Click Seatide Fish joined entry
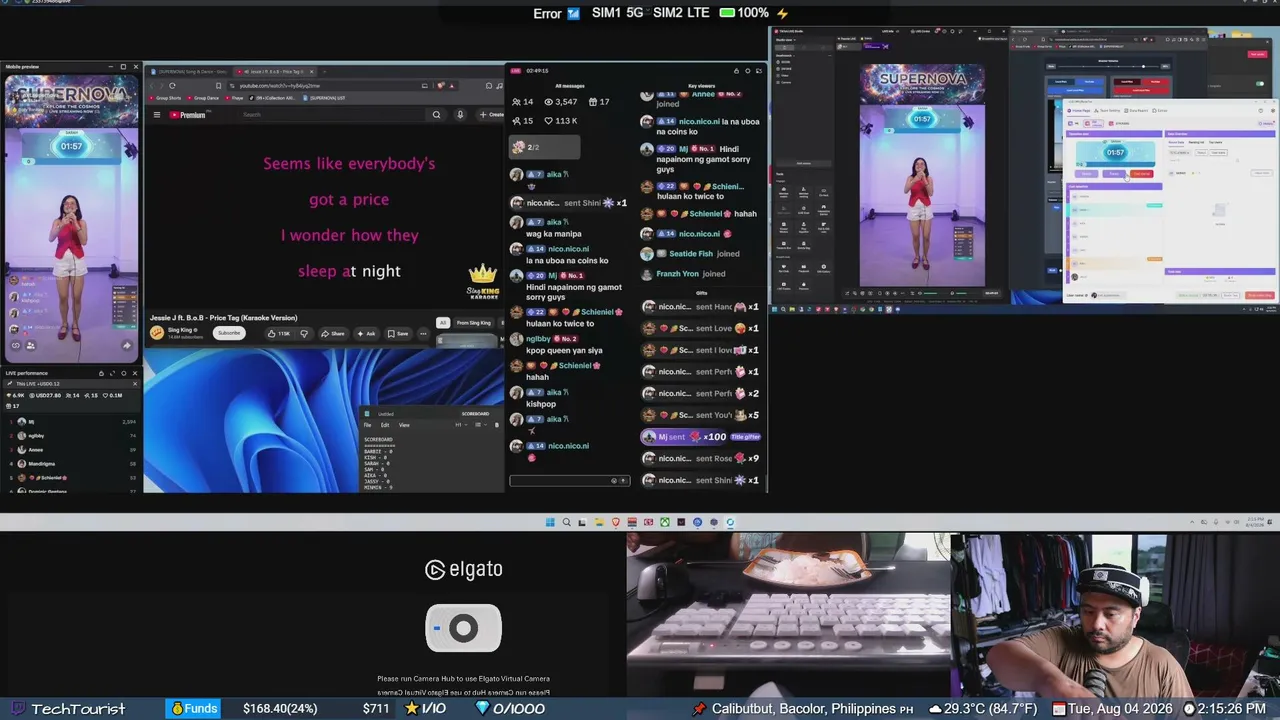 690,254
